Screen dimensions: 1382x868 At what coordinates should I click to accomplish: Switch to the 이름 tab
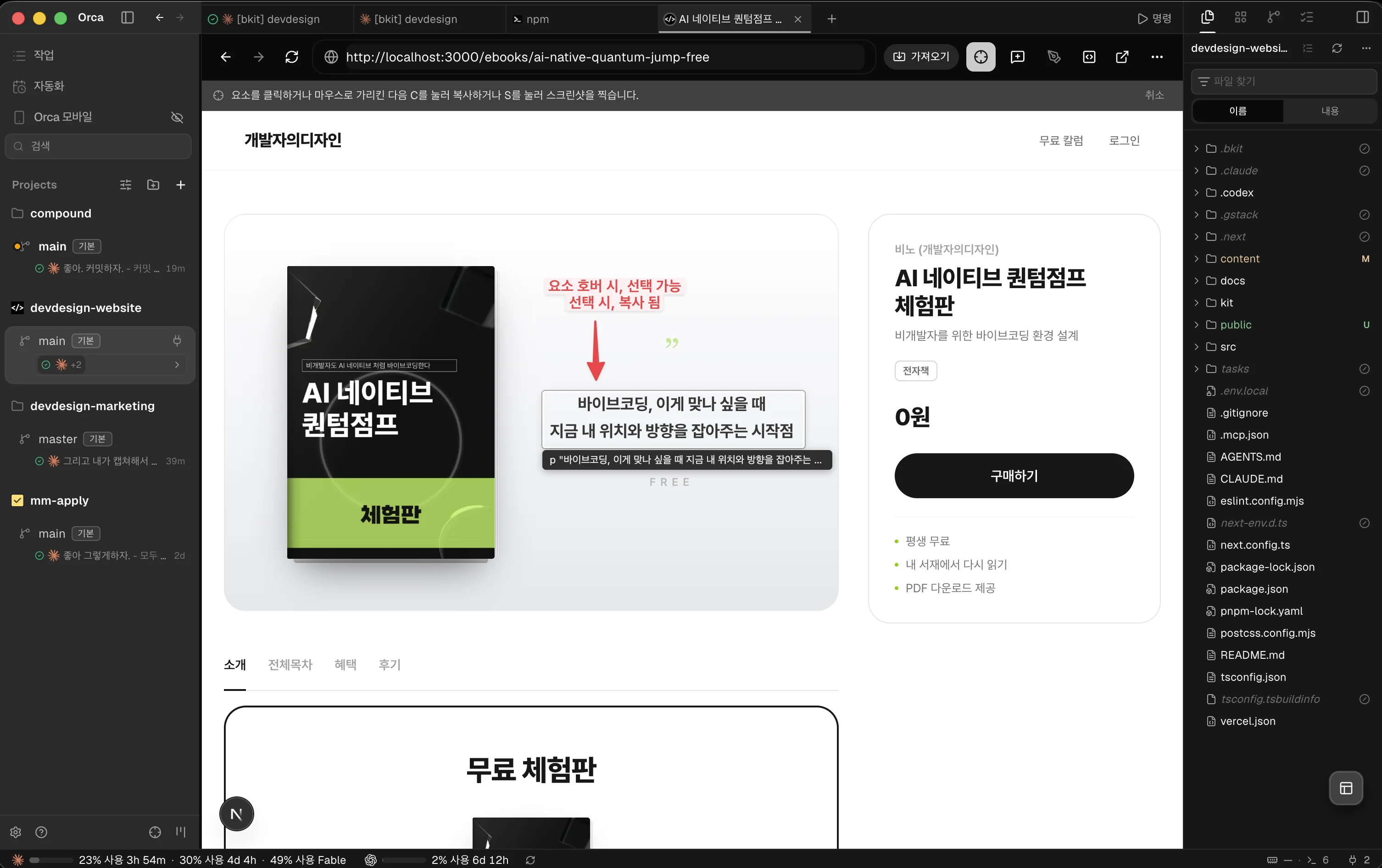click(x=1237, y=111)
